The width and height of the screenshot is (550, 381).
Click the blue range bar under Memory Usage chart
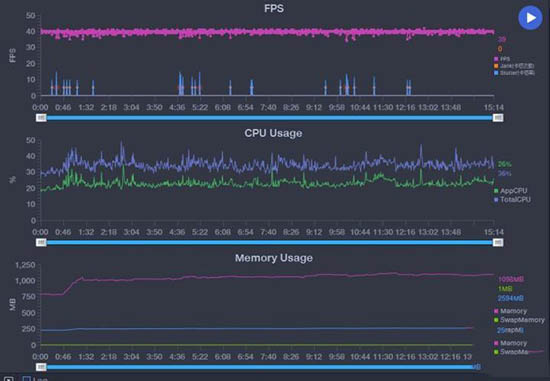(260, 367)
